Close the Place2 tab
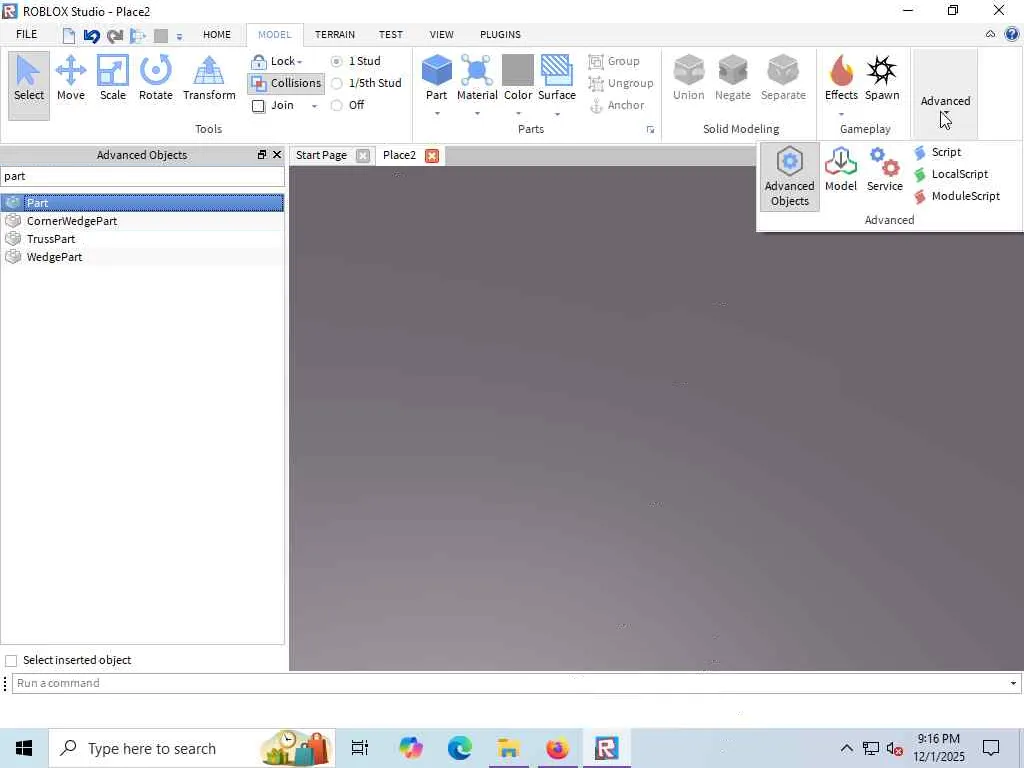 tap(432, 156)
